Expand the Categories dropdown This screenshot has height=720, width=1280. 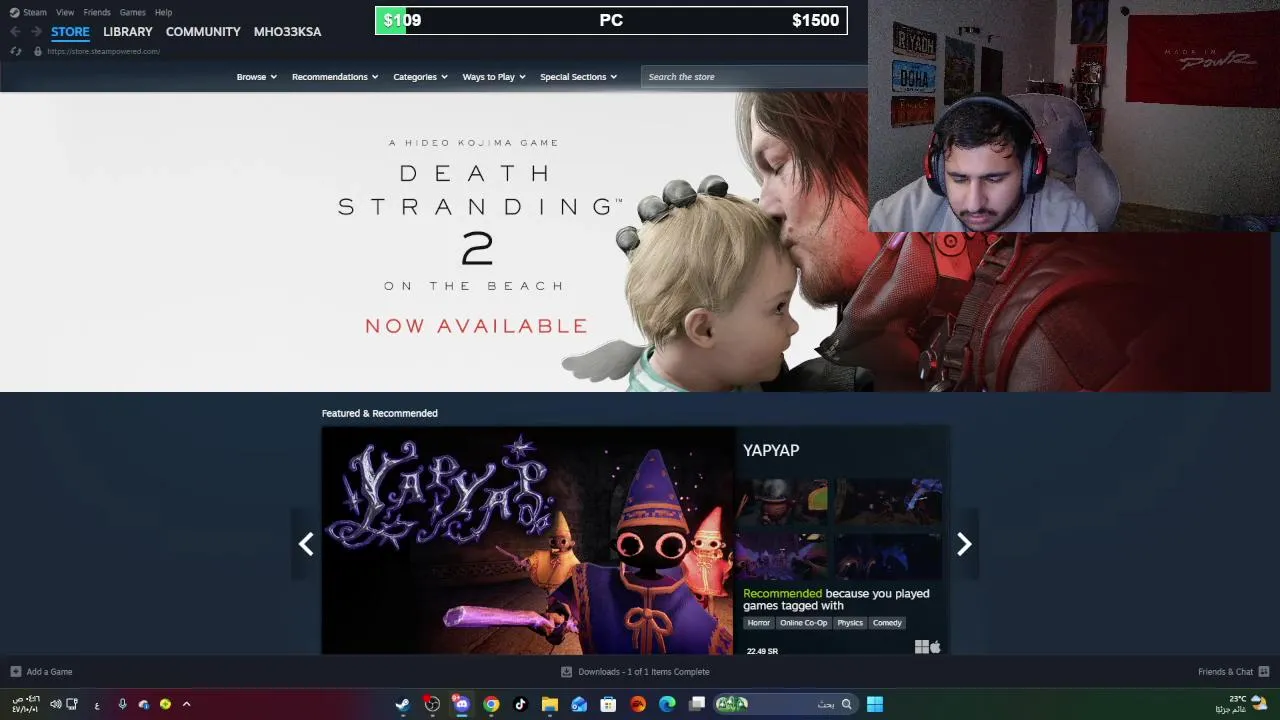tap(420, 77)
